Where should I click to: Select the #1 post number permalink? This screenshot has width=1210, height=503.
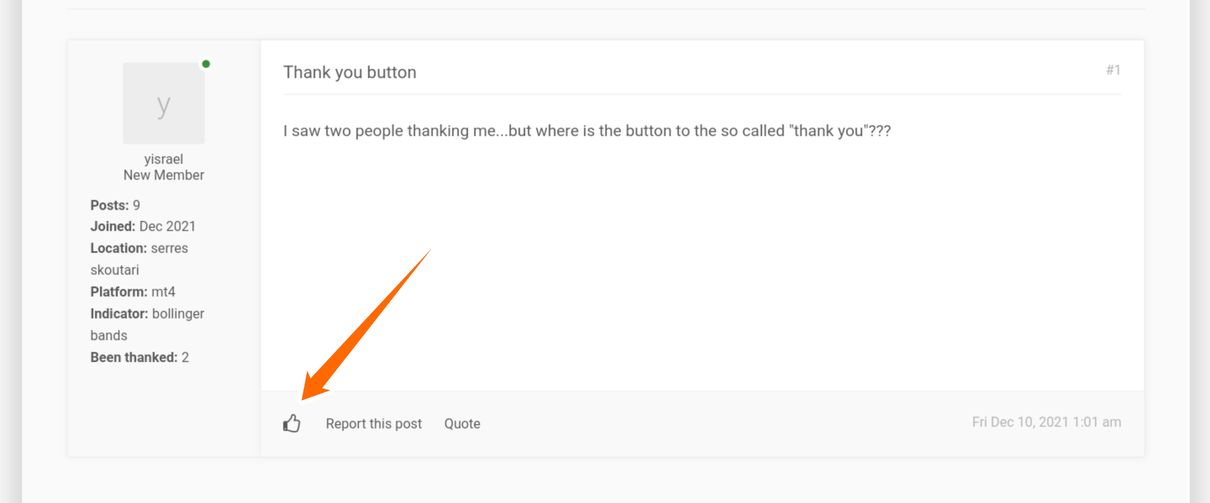point(1113,70)
